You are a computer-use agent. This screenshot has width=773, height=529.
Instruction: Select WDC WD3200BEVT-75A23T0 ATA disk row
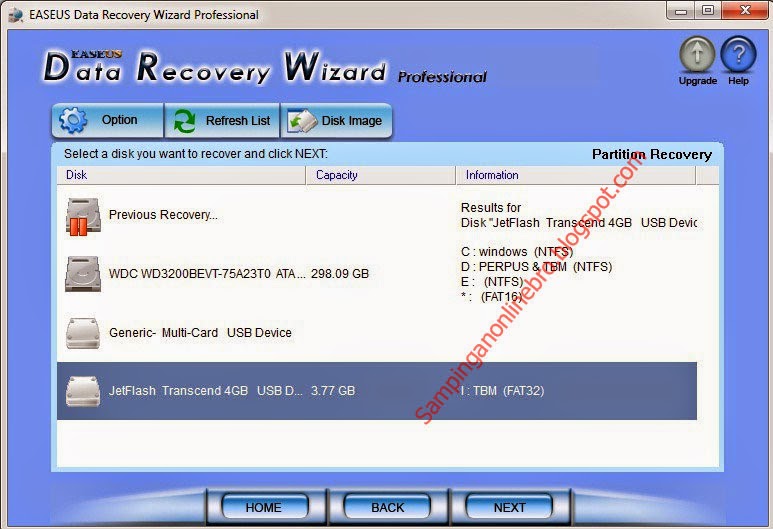click(x=377, y=274)
